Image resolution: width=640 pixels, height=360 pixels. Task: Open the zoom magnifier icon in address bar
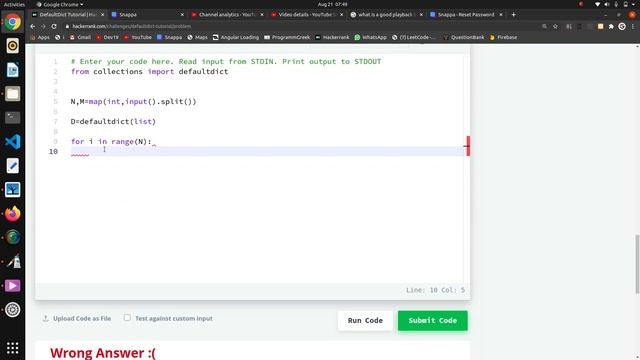click(544, 26)
